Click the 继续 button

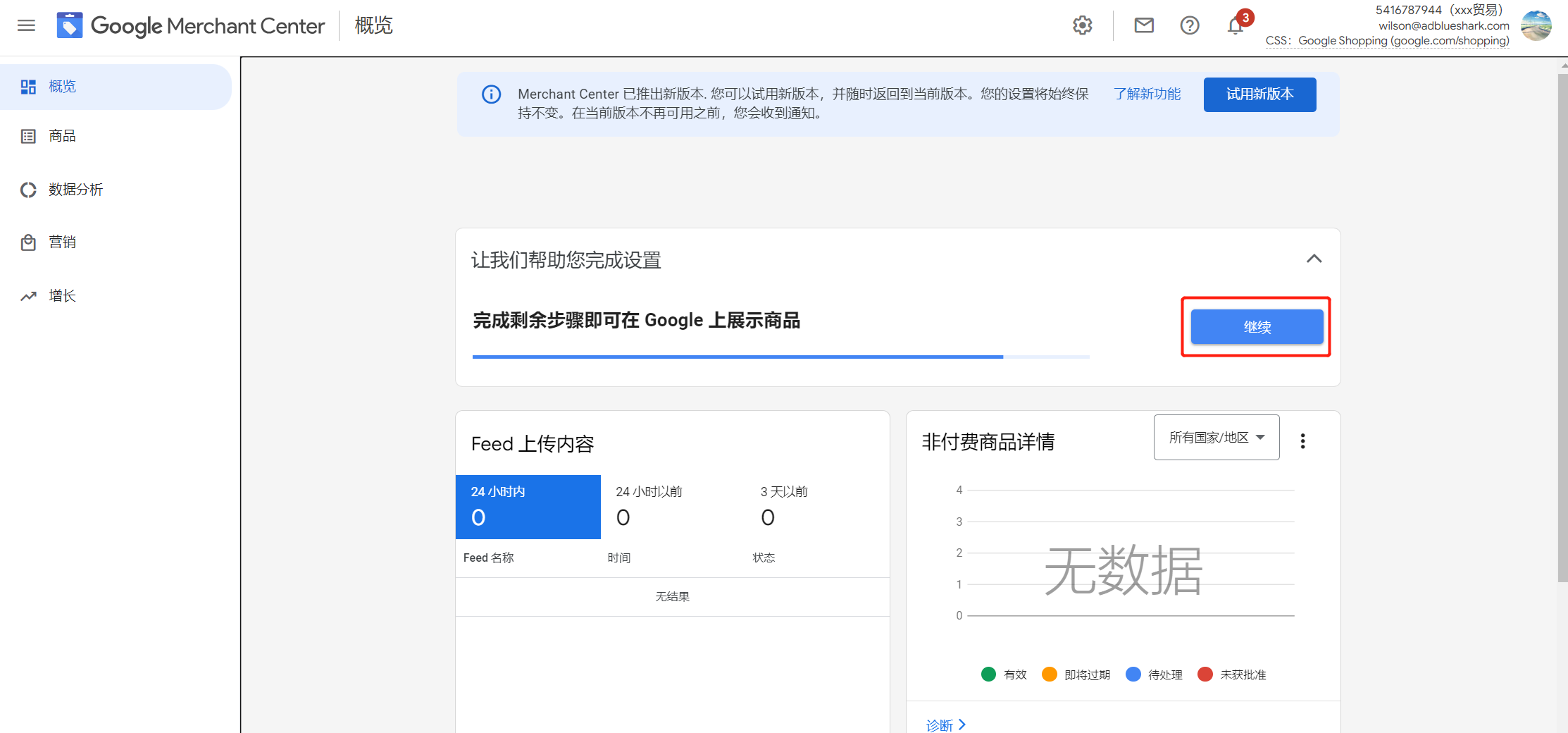point(1257,327)
